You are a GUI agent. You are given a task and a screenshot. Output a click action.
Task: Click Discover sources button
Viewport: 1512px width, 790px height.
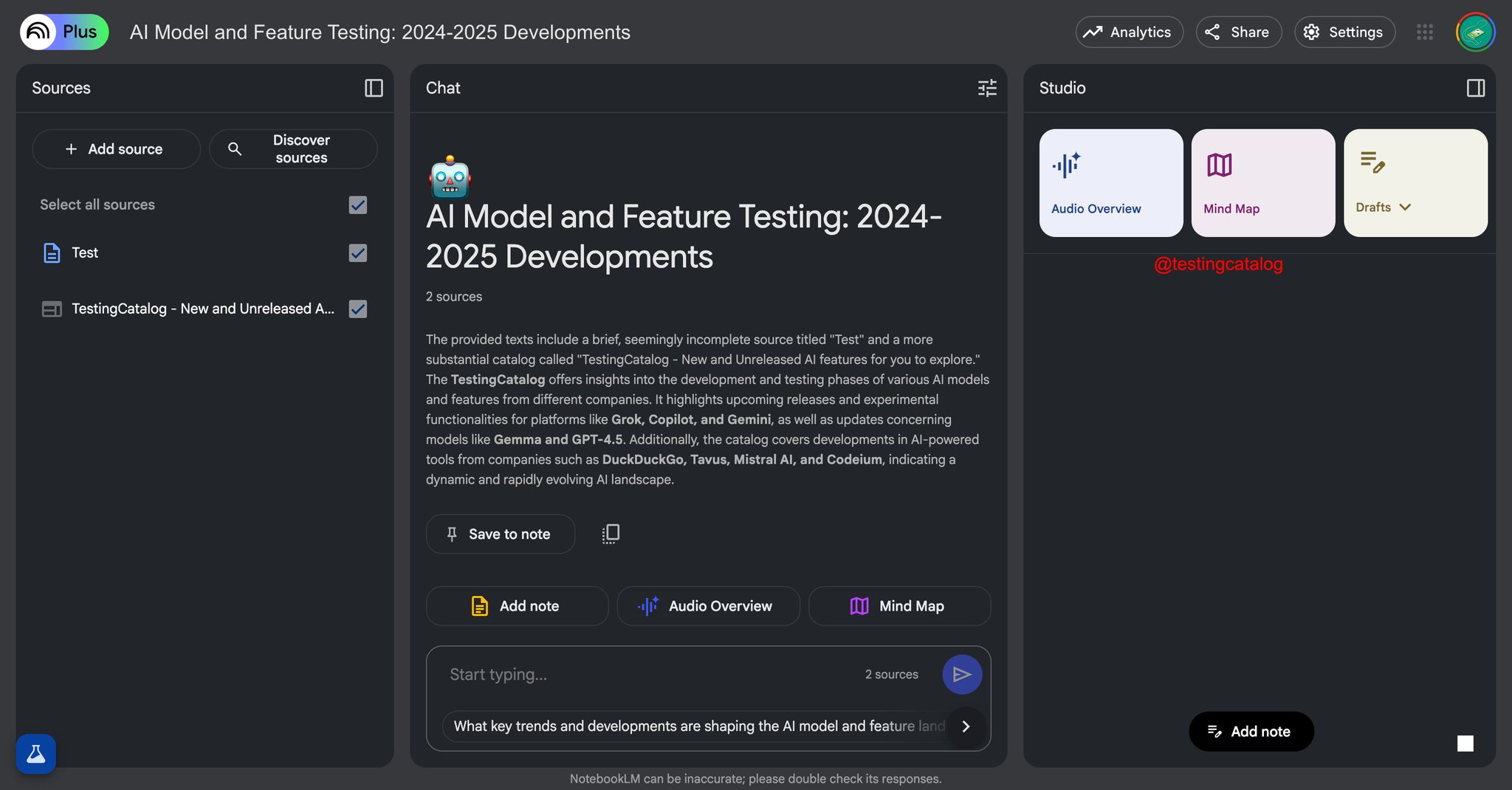[x=293, y=149]
